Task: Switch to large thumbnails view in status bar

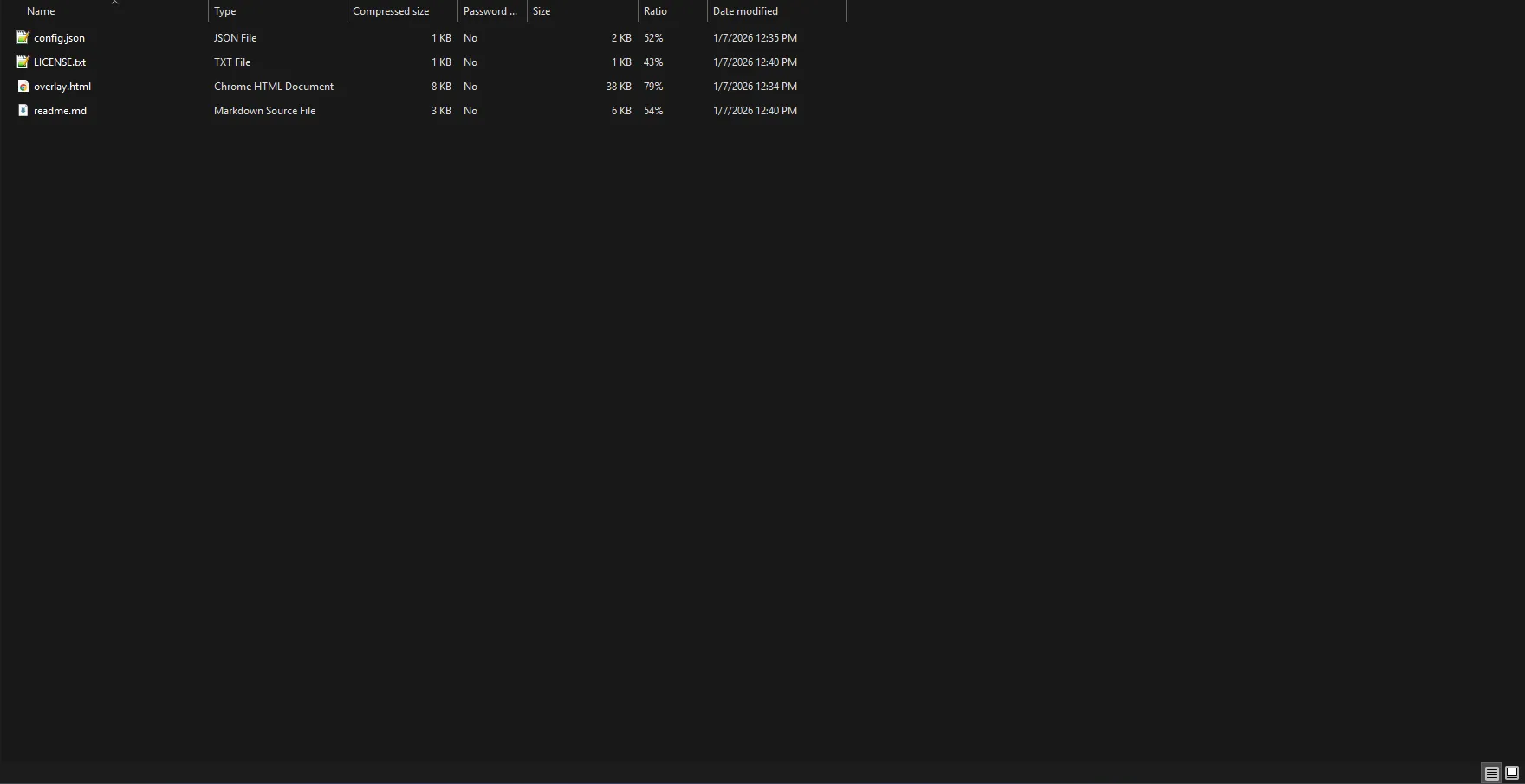Action: 1511,772
